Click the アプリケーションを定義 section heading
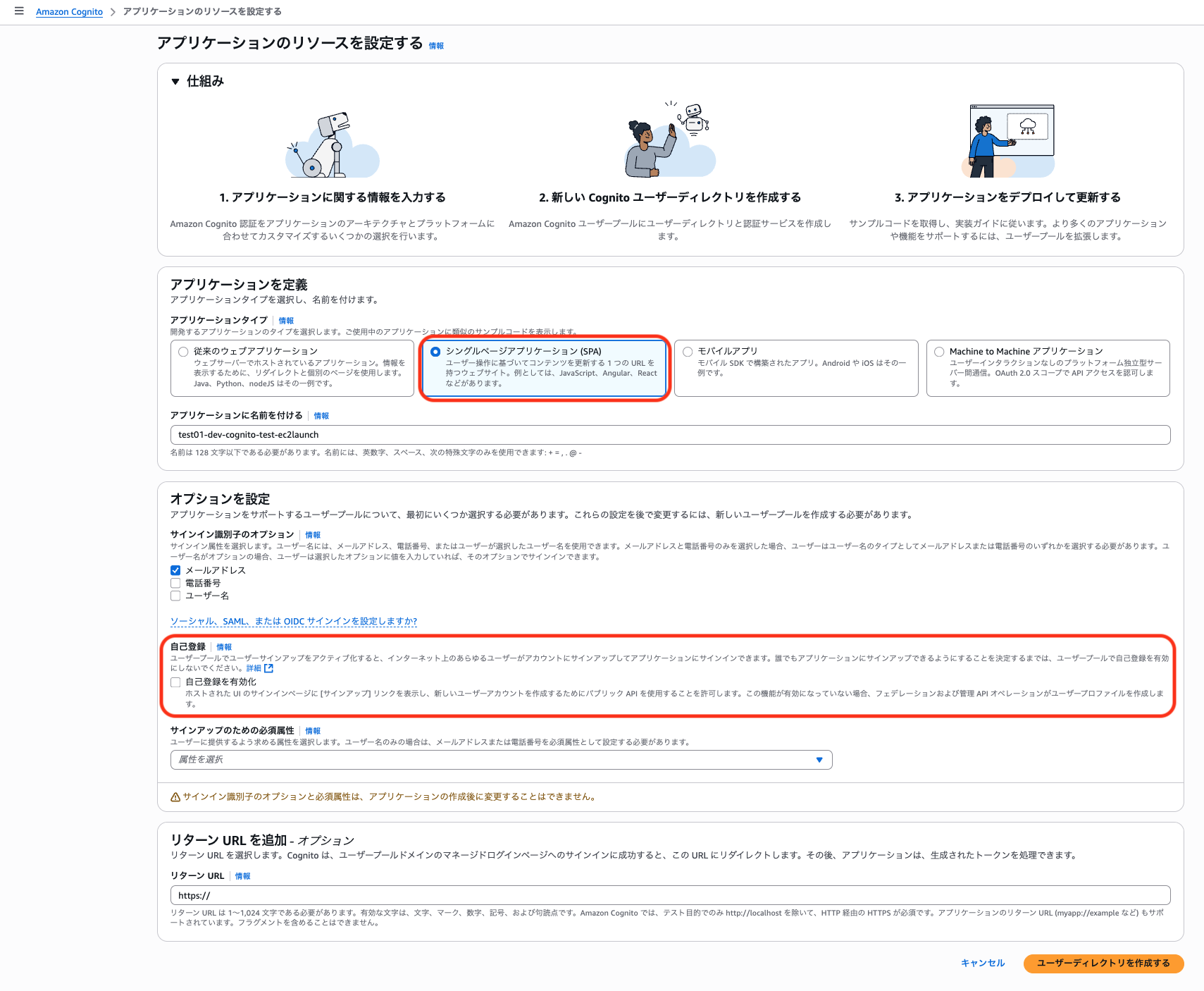The width and height of the screenshot is (1204, 991). 239,285
